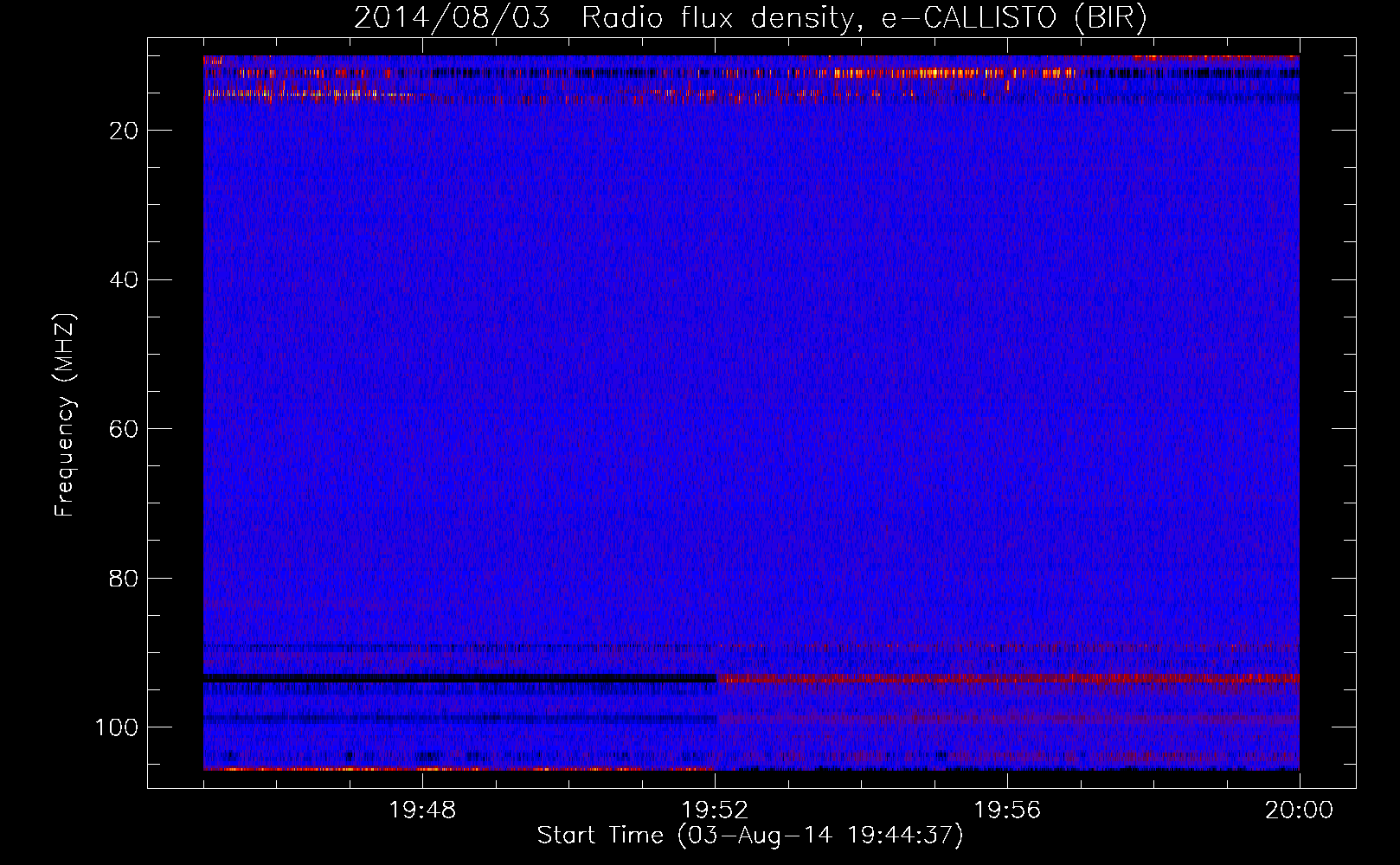The height and width of the screenshot is (865, 1400).
Task: Click the 'Start Time (03-Aug-14 19:44:37)' label
Action: click(x=750, y=836)
